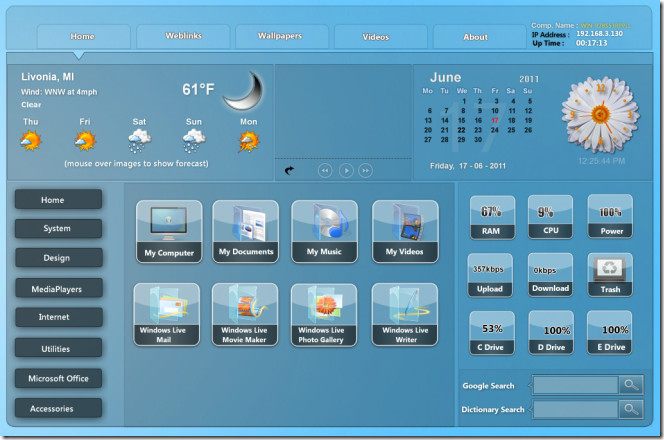Viewport: 664px width, 440px height.
Task: Open the My Computer icon
Action: [x=169, y=231]
